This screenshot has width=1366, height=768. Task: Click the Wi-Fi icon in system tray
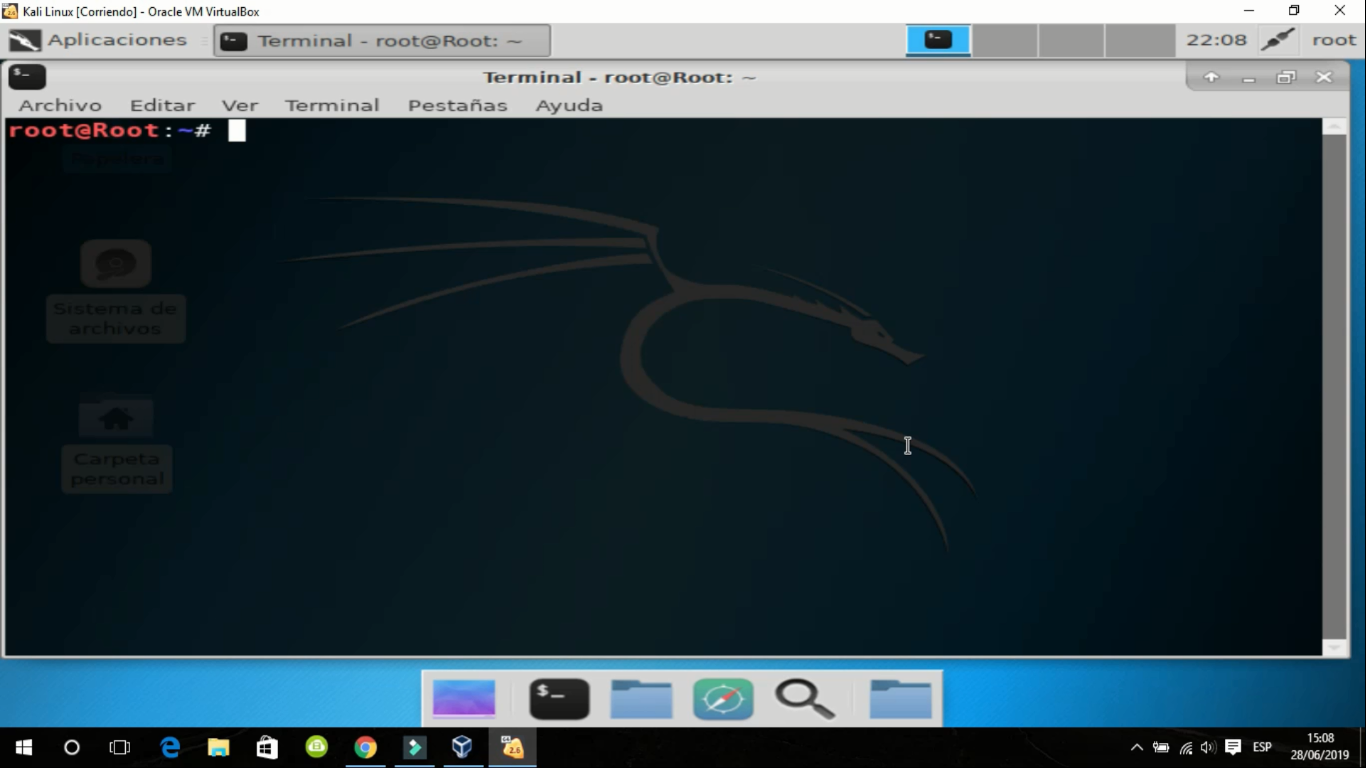point(1186,747)
